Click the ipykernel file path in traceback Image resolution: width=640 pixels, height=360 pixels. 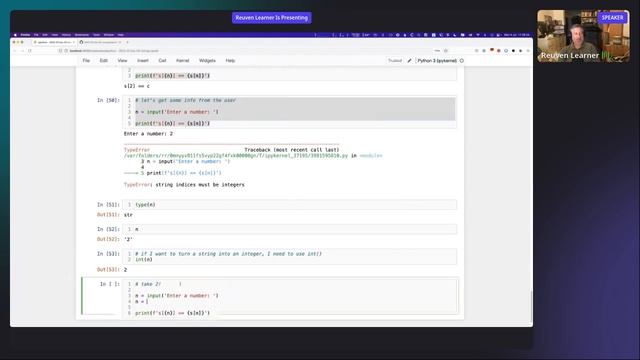tap(236, 156)
